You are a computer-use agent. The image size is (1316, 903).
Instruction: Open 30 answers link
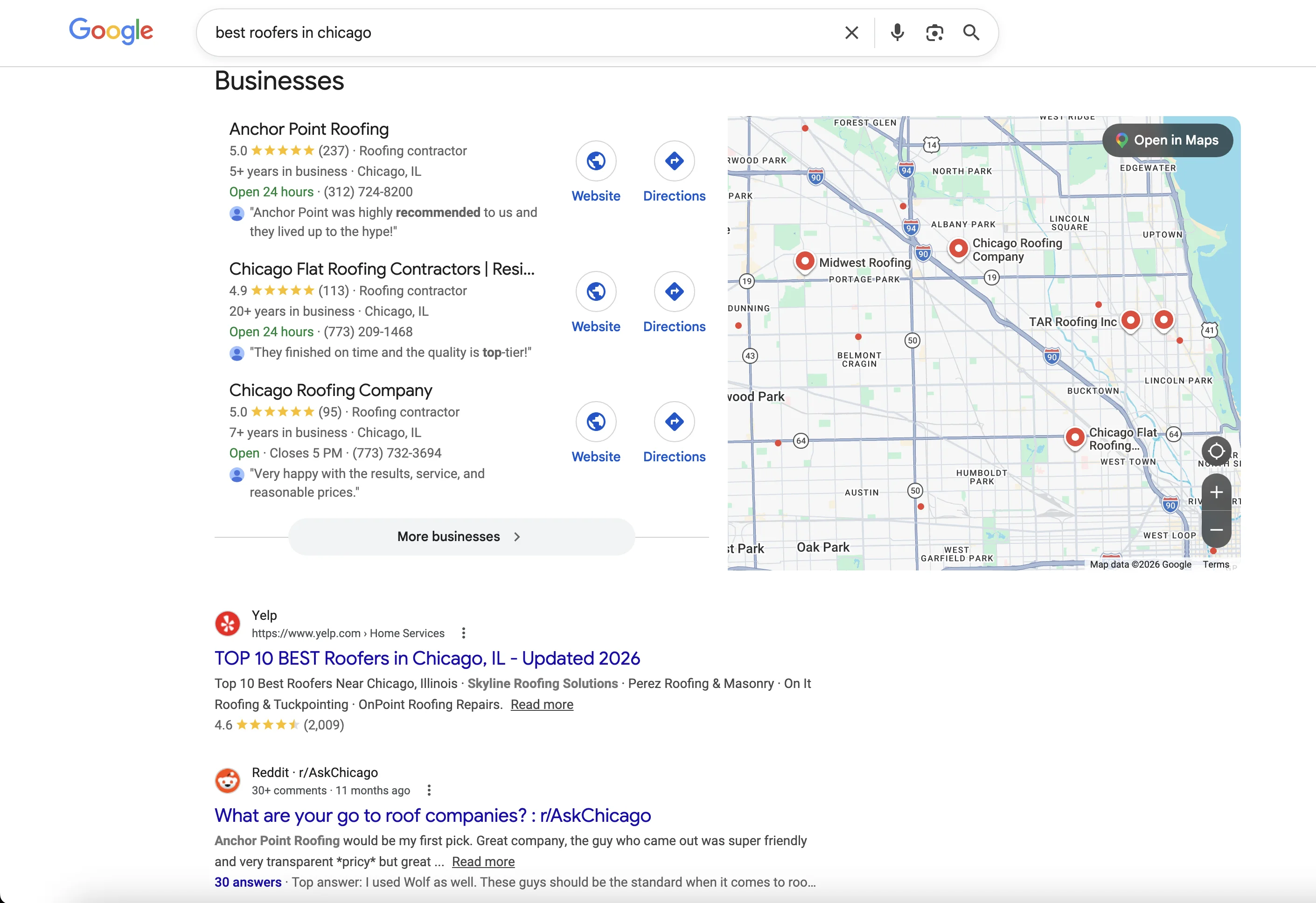tap(248, 882)
